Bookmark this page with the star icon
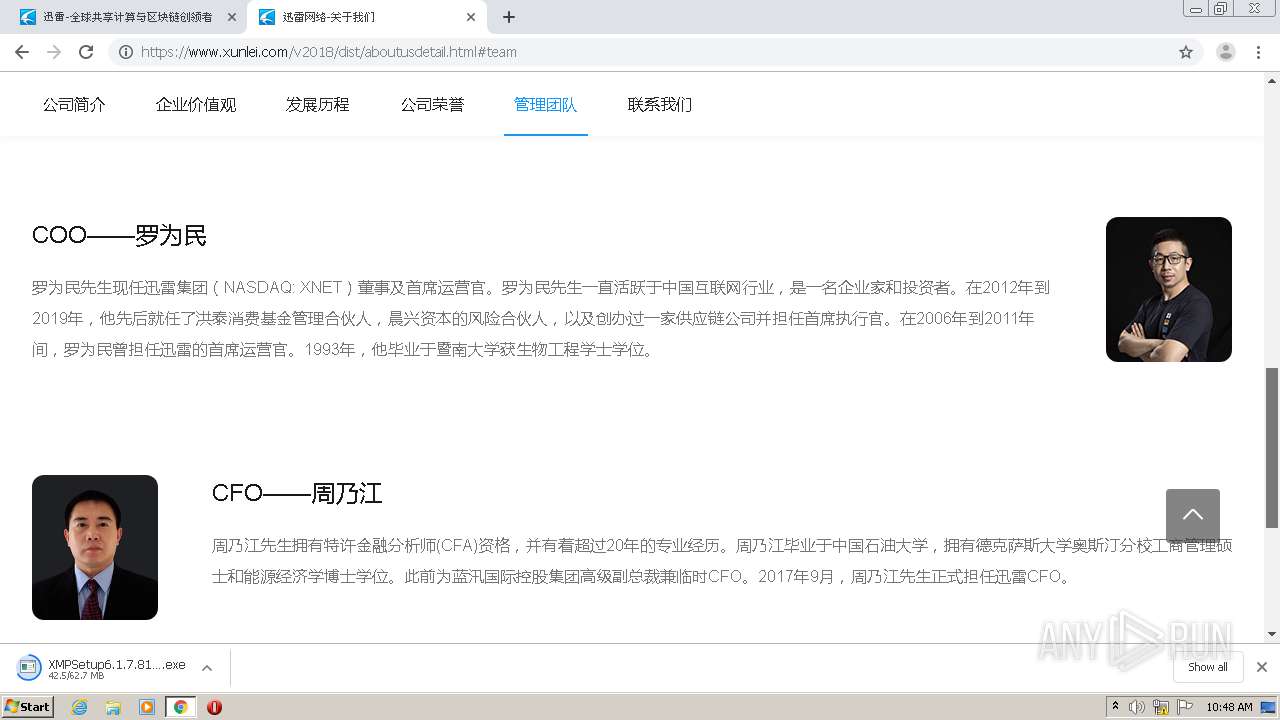1280x720 pixels. click(1186, 52)
